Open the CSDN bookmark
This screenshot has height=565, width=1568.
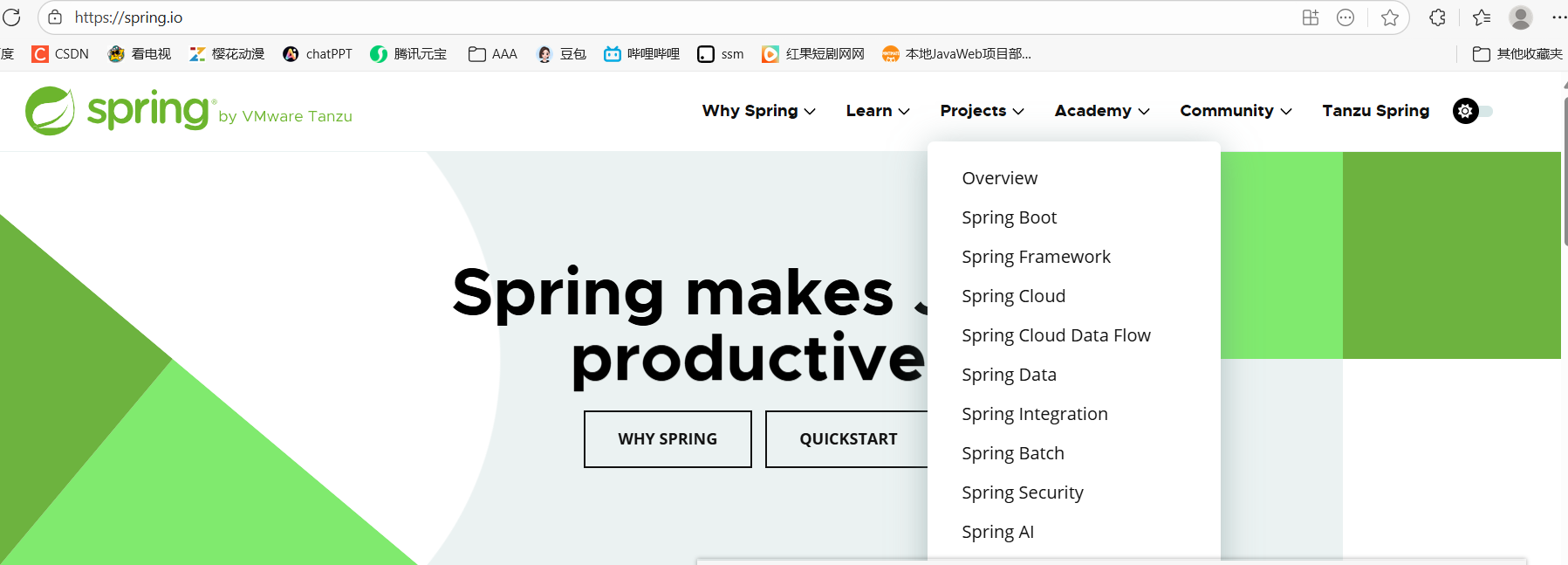(x=60, y=54)
